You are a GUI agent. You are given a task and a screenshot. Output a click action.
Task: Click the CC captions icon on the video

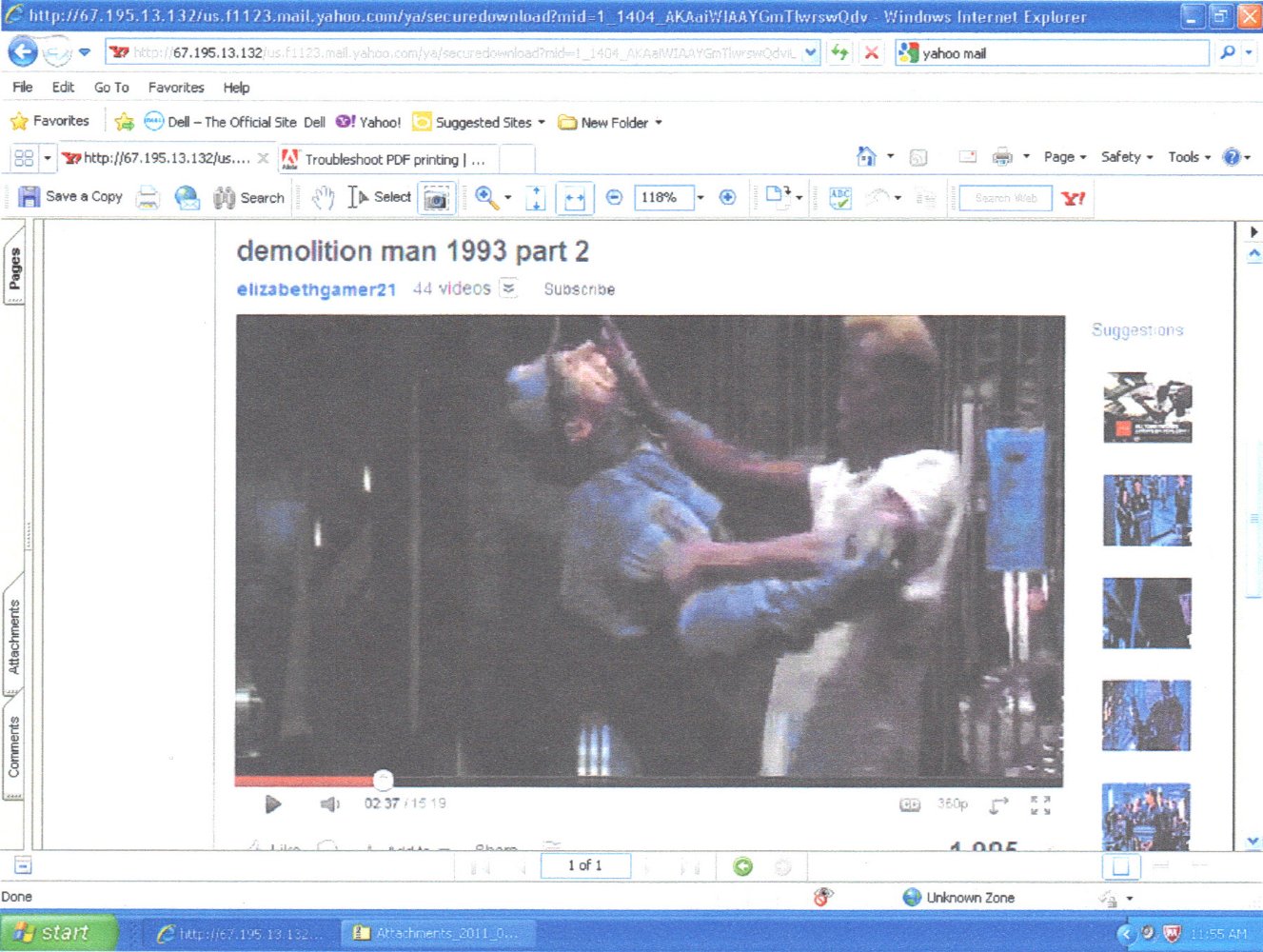910,804
